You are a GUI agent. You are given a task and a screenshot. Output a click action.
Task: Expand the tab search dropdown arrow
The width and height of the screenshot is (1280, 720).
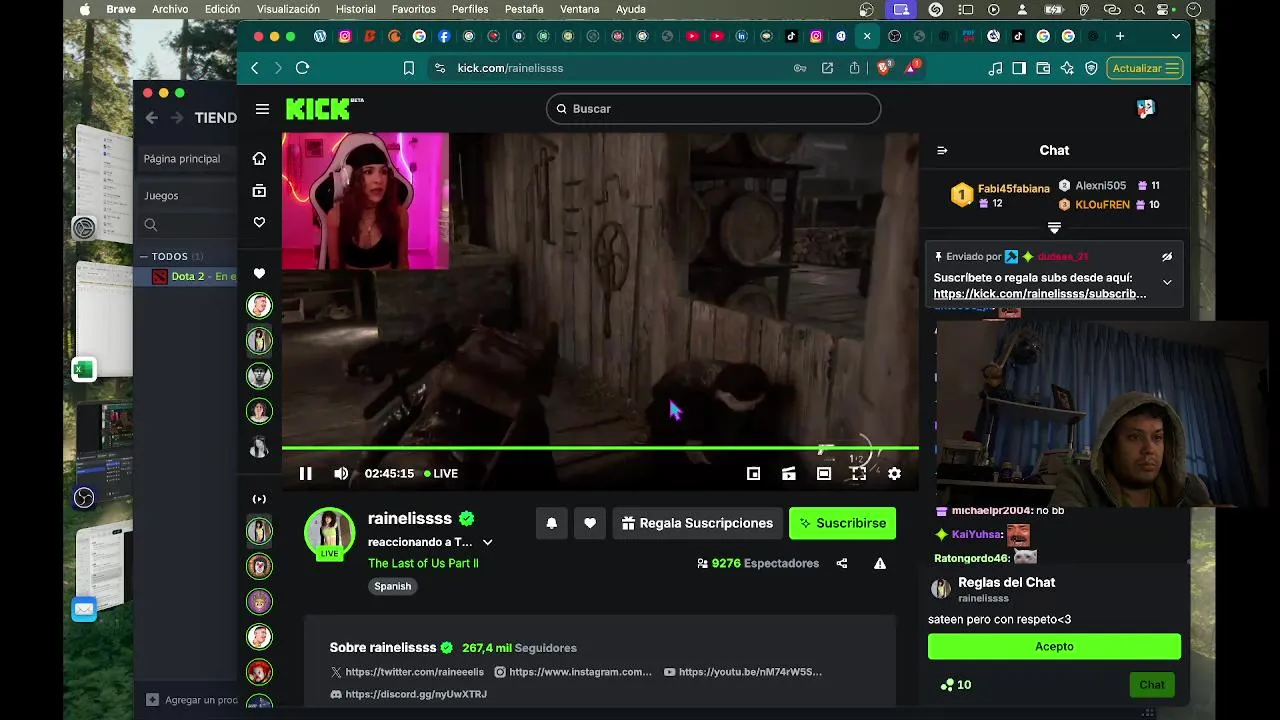click(x=1176, y=36)
